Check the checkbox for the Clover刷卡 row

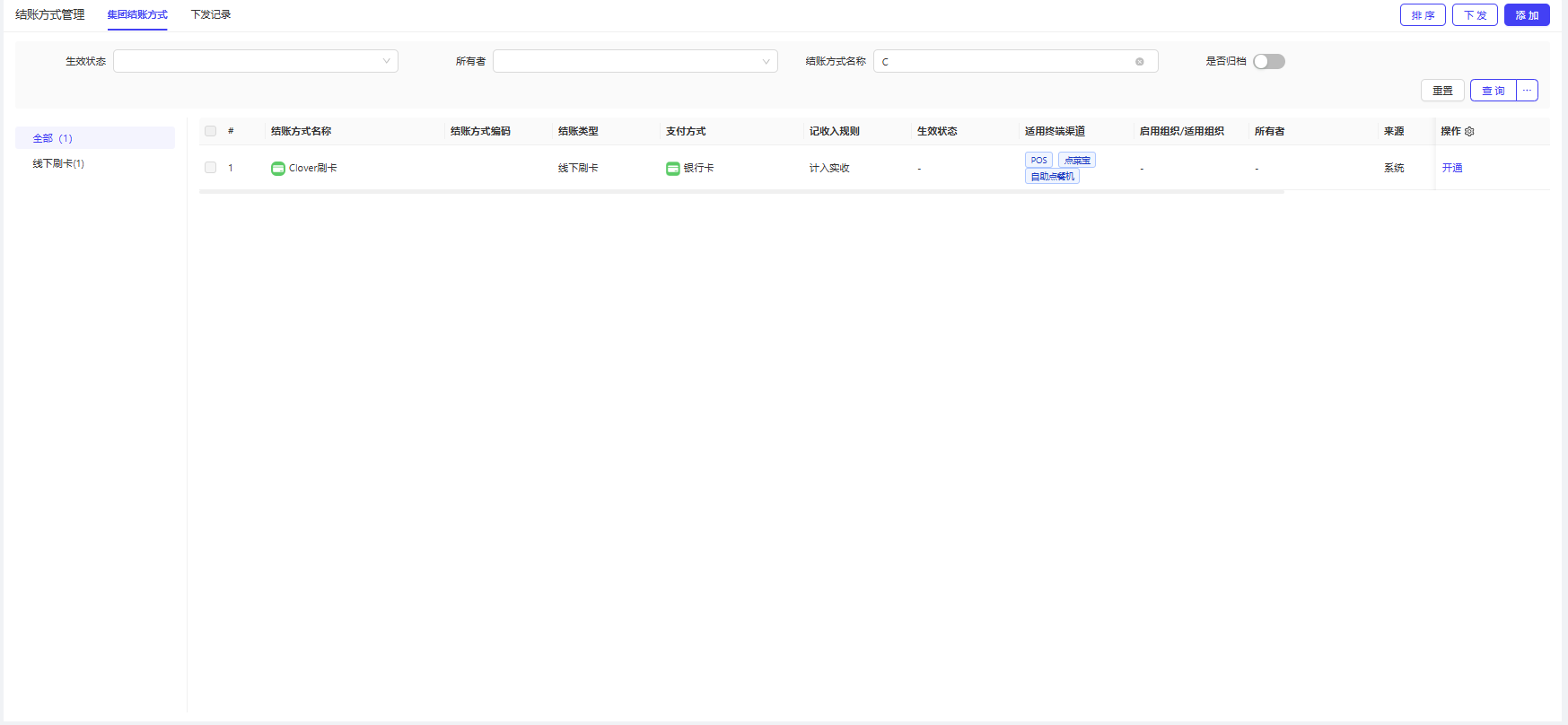tap(211, 168)
